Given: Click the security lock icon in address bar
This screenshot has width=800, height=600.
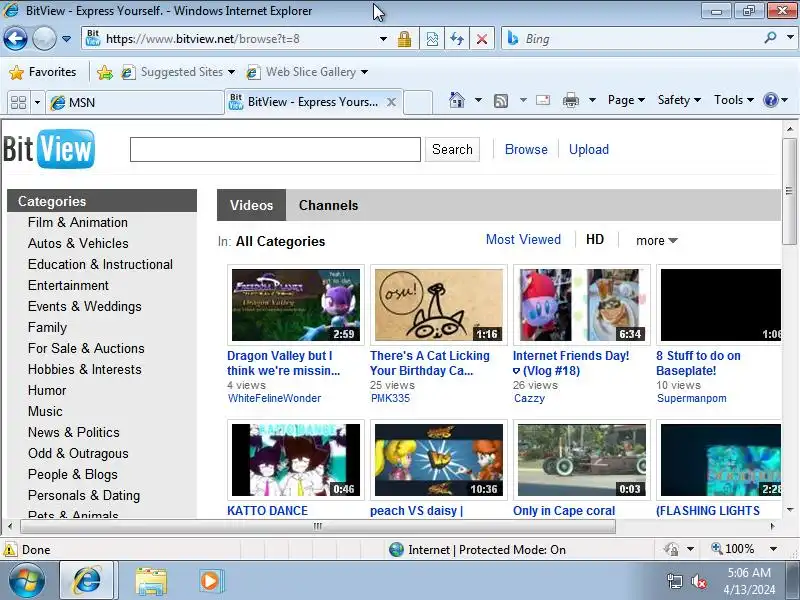Looking at the screenshot, I should [404, 39].
